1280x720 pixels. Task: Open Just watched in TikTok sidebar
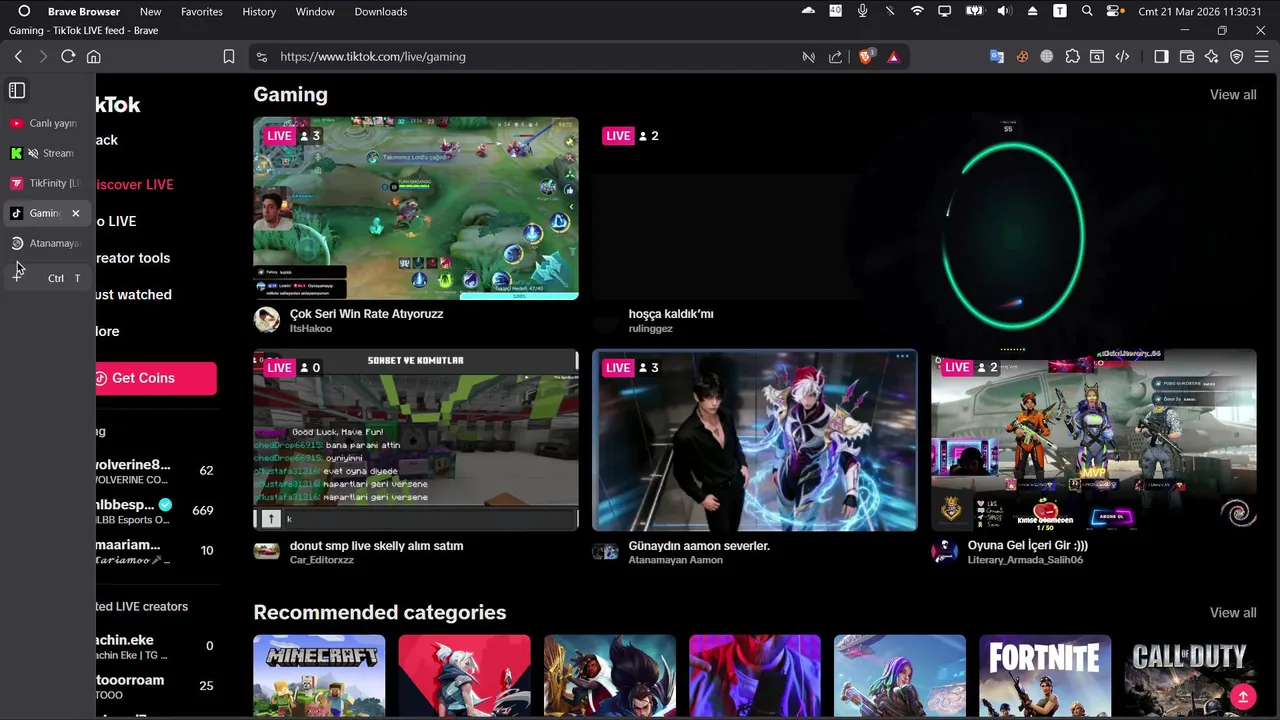pyautogui.click(x=134, y=295)
